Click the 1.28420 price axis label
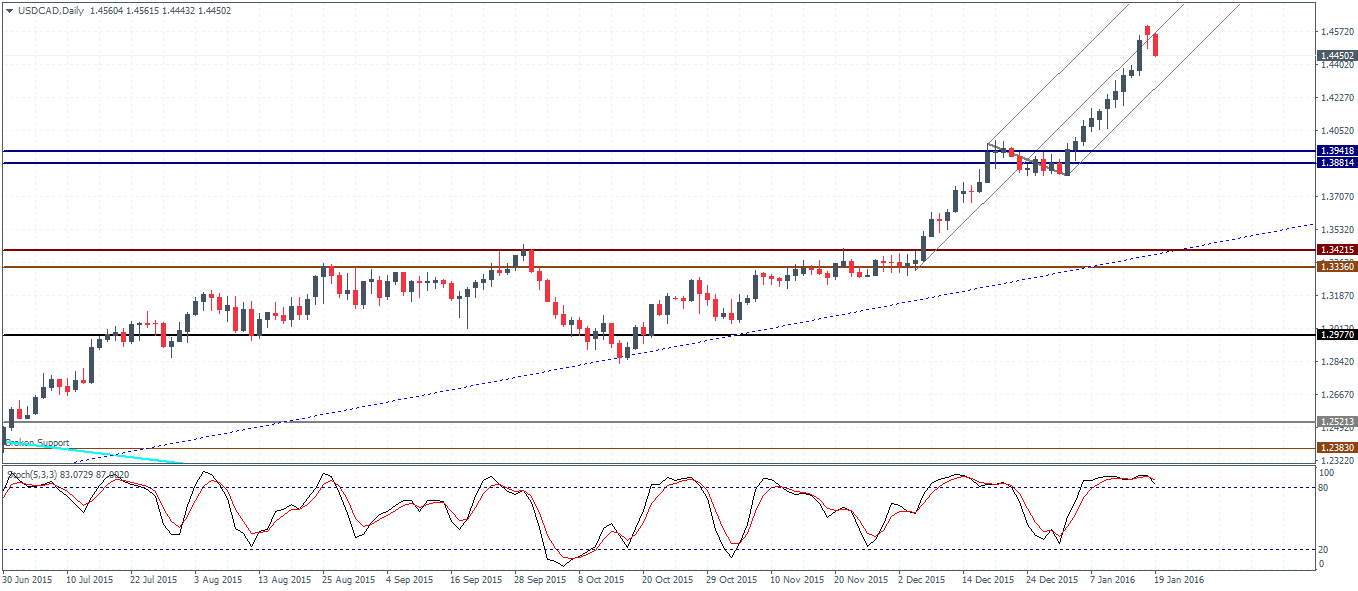Viewport: 1358px width, 591px height. 1337,361
